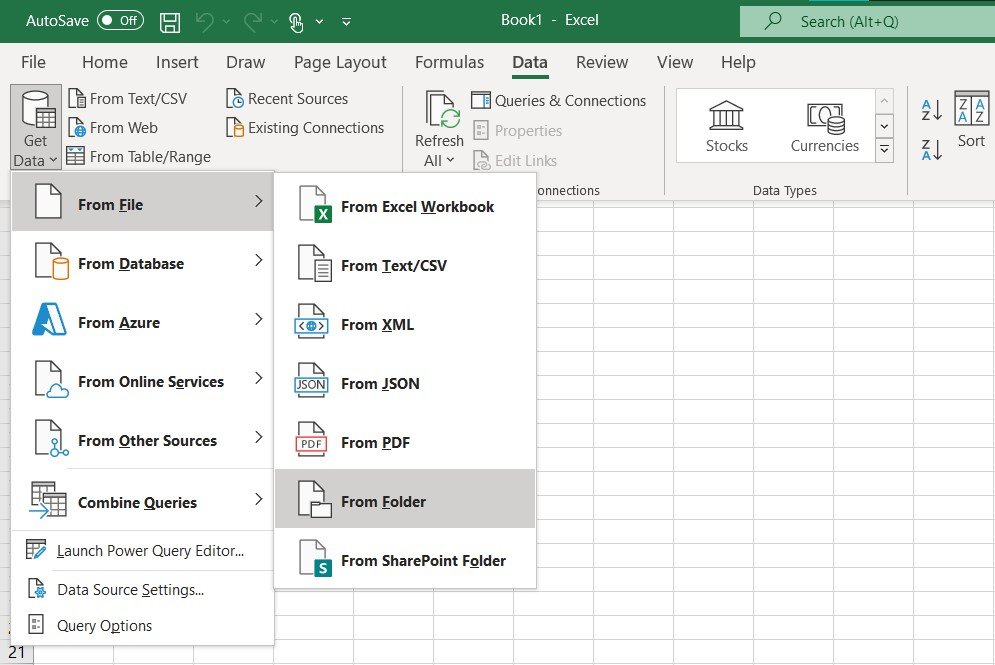
Task: Choose From Folder
Action: pyautogui.click(x=405, y=499)
